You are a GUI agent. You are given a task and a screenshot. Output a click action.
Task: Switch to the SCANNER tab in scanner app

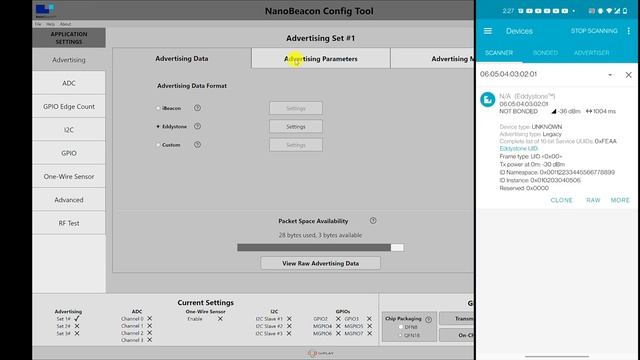tap(499, 53)
